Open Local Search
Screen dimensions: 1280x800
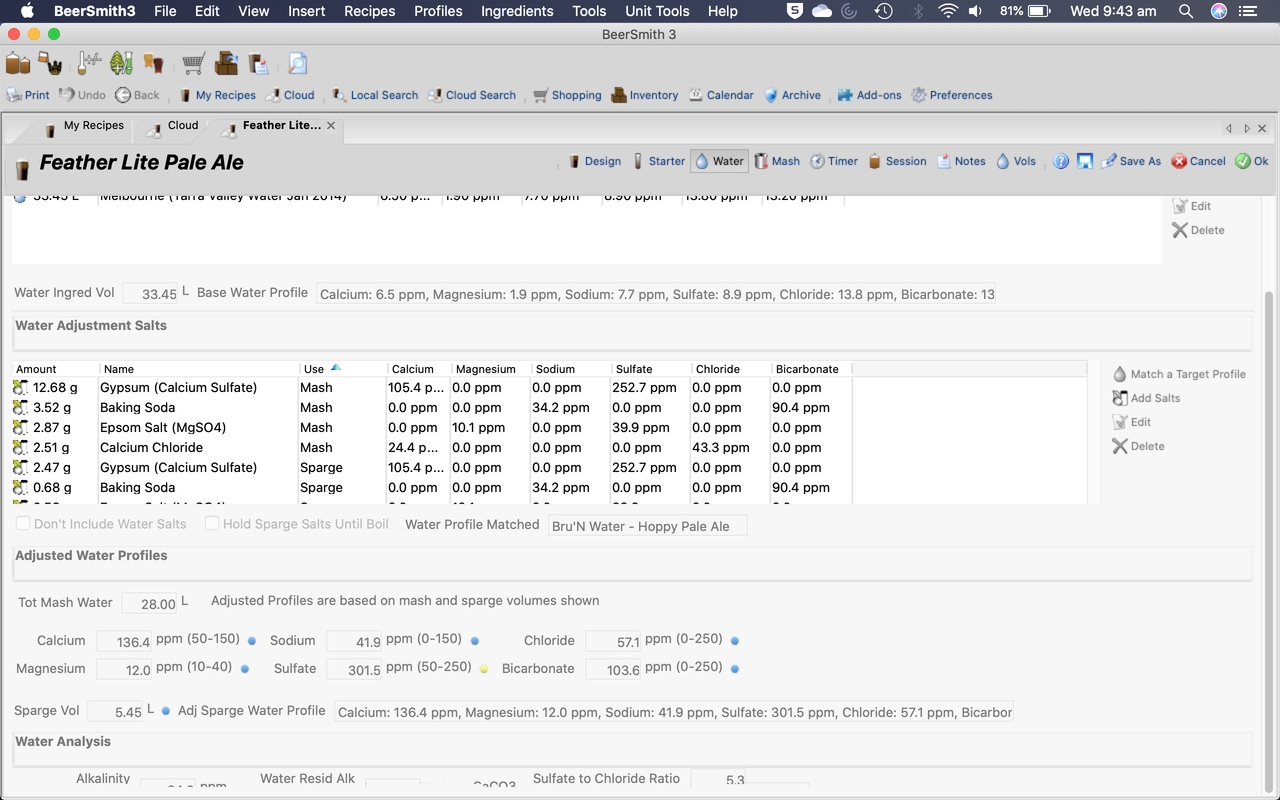click(x=375, y=95)
